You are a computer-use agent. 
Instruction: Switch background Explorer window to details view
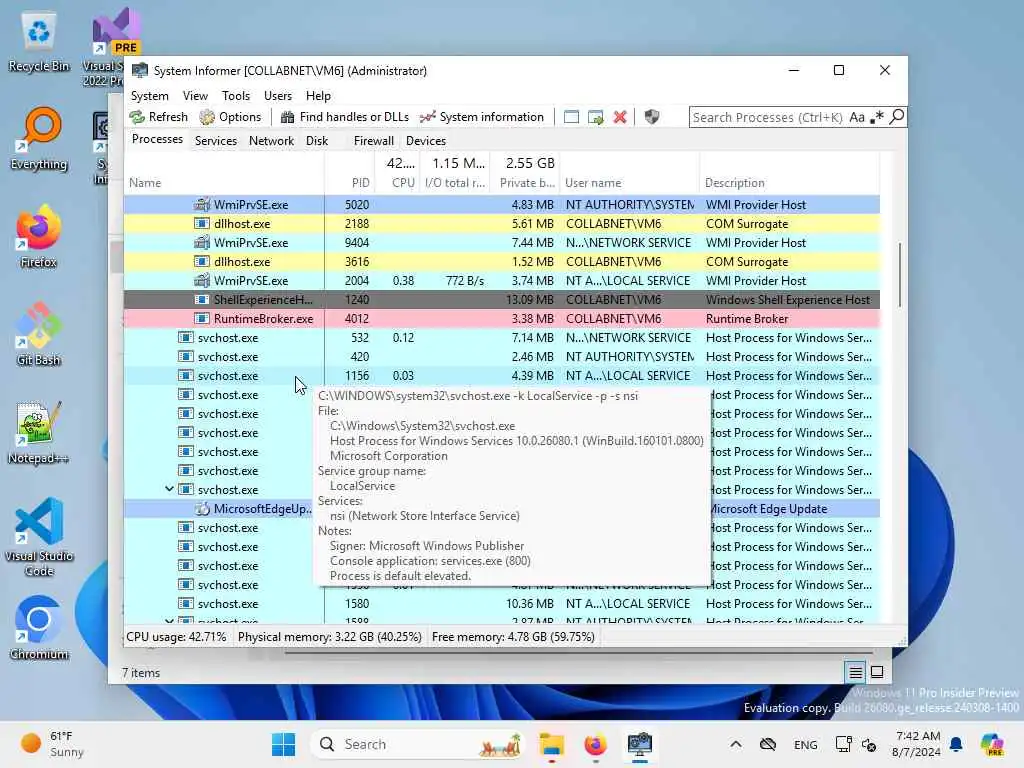tap(856, 672)
